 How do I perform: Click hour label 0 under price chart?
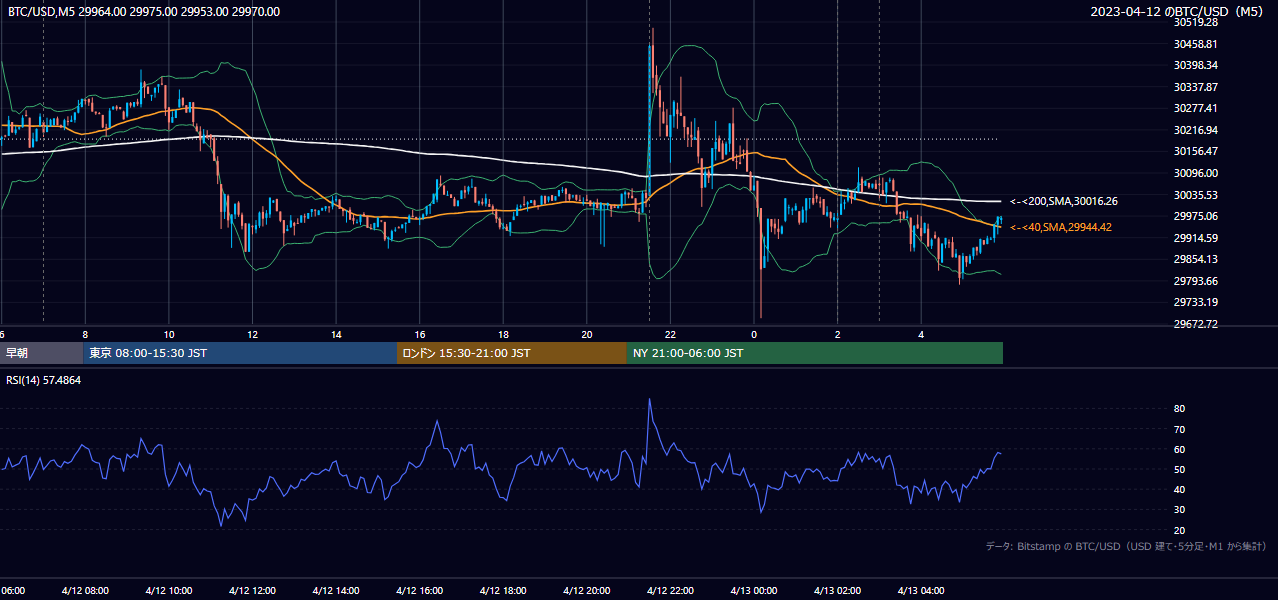(754, 335)
